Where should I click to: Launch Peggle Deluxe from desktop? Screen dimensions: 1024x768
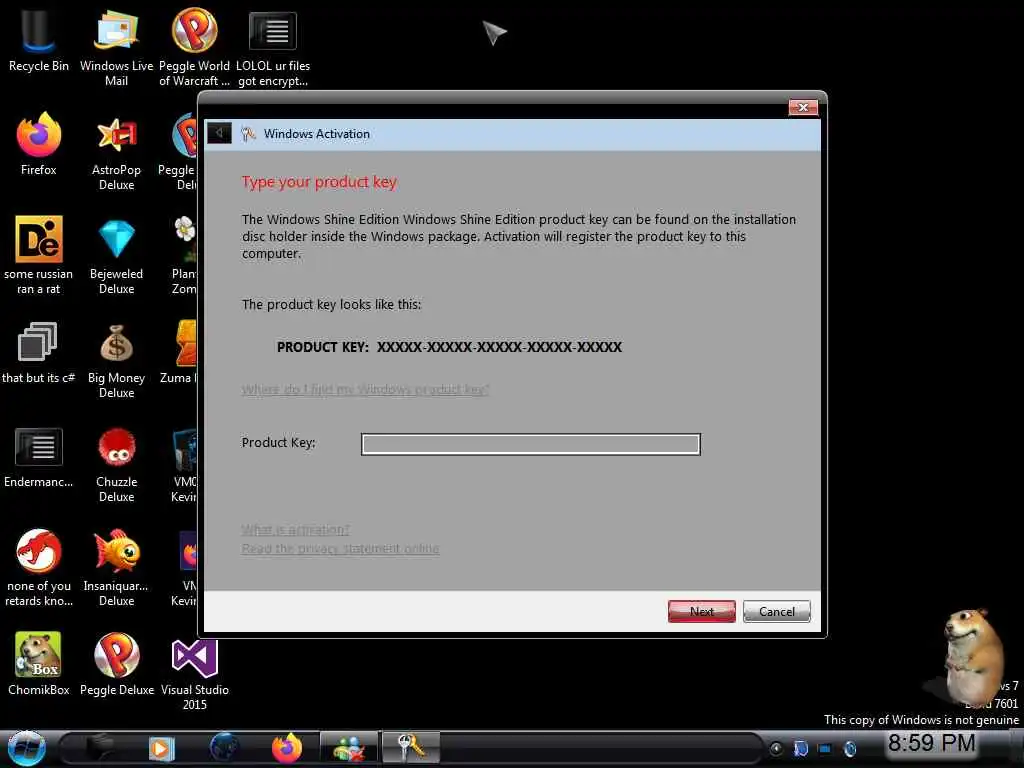coord(116,664)
